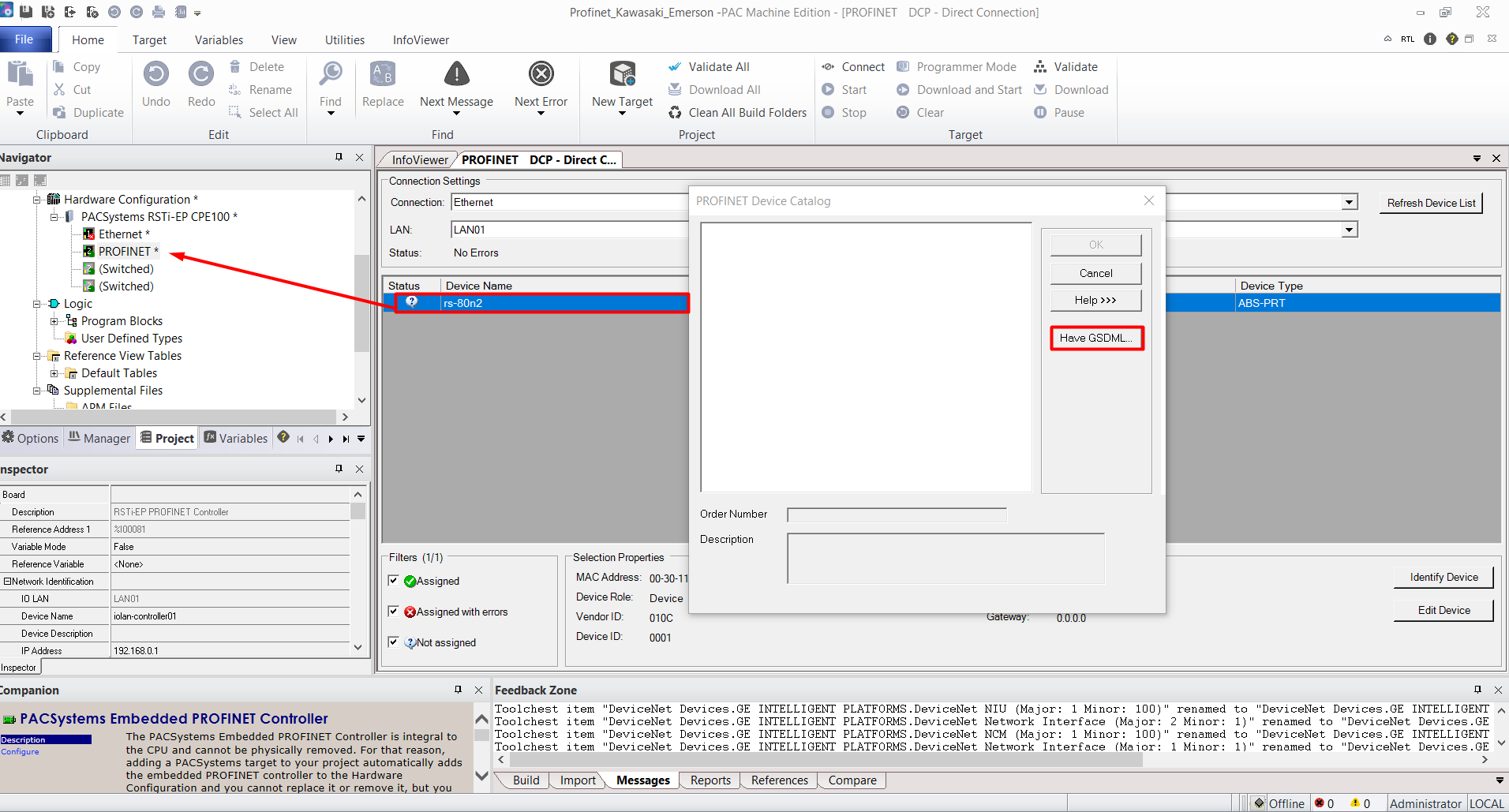This screenshot has width=1509, height=812.
Task: Click Clean All Build Folders
Action: [738, 113]
